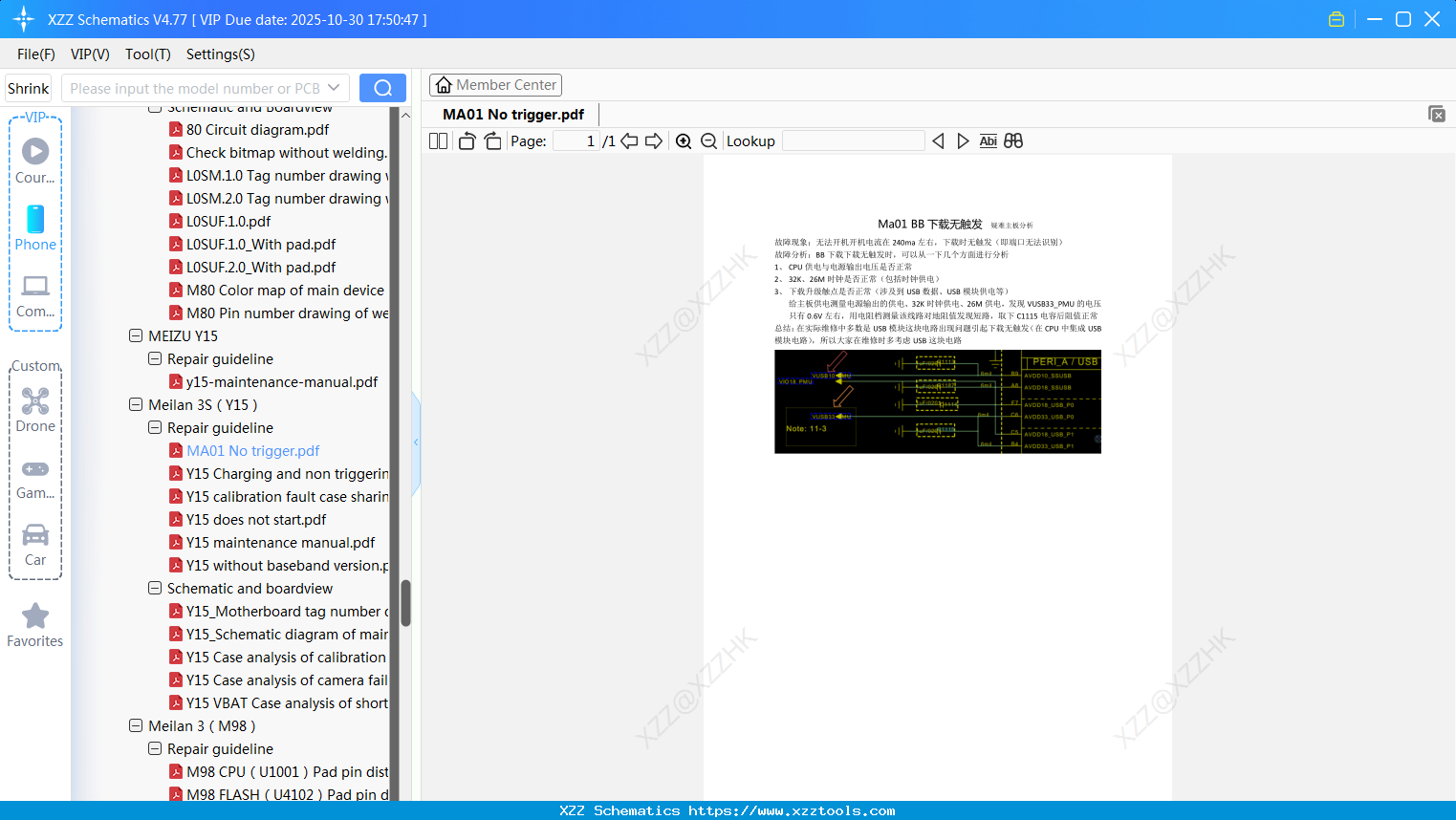Zoom out of the PDF
Image resolution: width=1456 pixels, height=820 pixels.
(x=708, y=140)
